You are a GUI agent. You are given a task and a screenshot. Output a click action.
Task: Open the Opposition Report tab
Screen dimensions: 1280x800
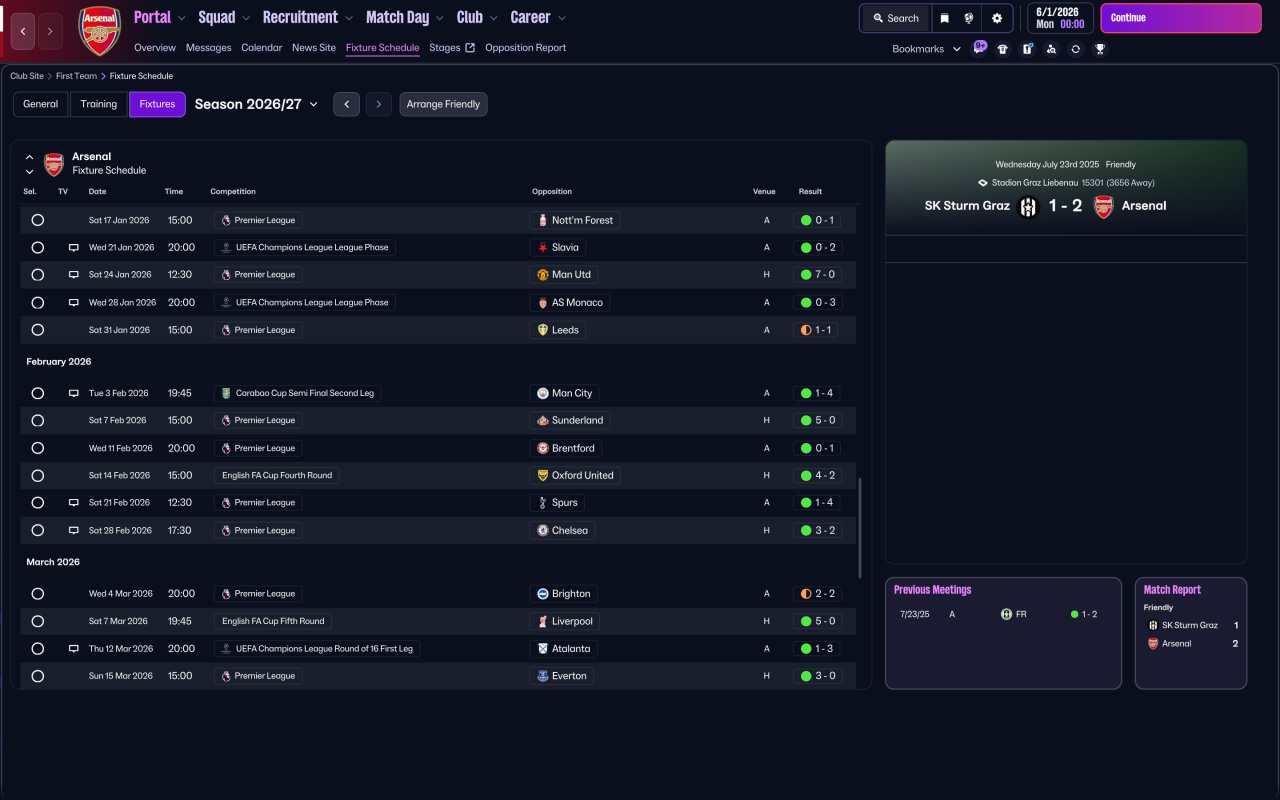(525, 48)
